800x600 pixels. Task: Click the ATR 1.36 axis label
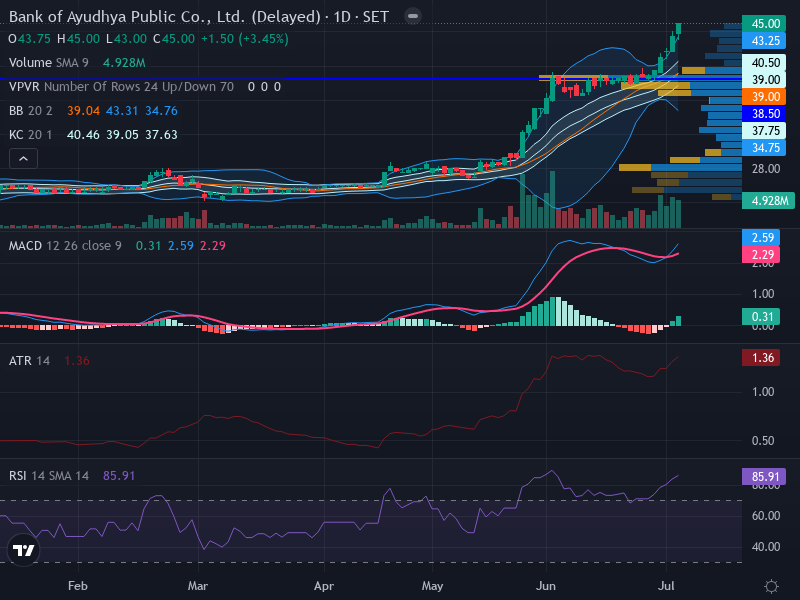(x=761, y=358)
